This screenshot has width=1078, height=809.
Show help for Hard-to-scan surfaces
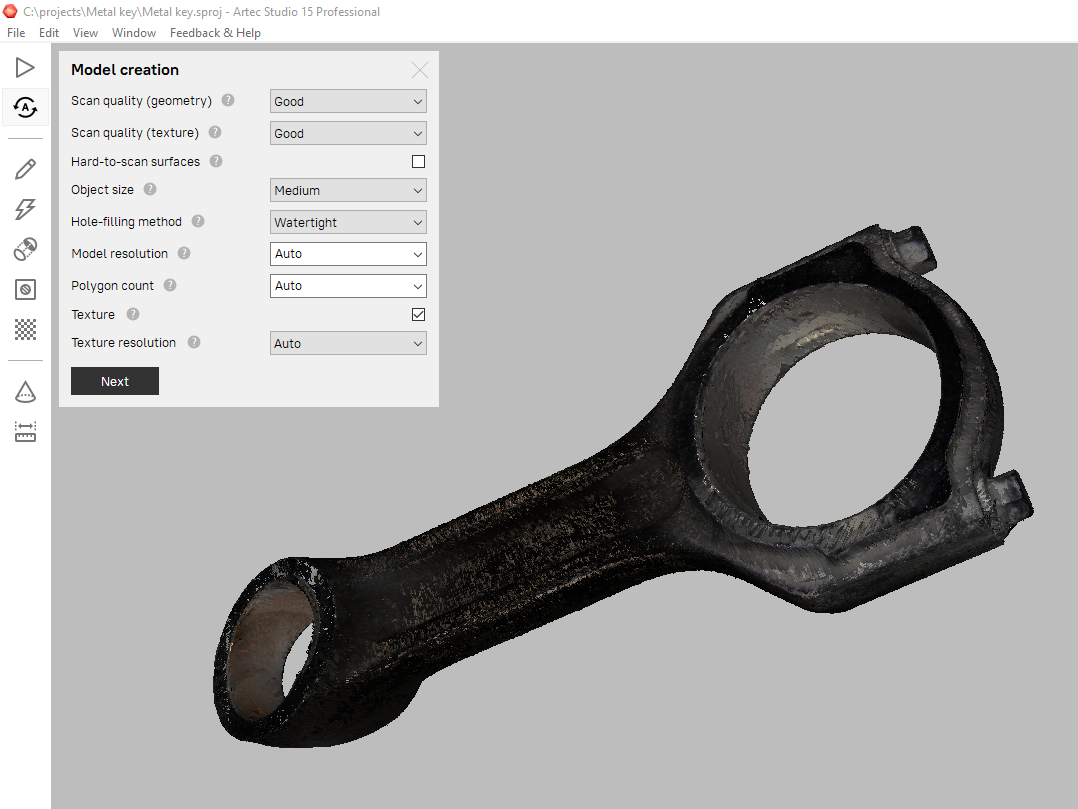click(x=216, y=161)
